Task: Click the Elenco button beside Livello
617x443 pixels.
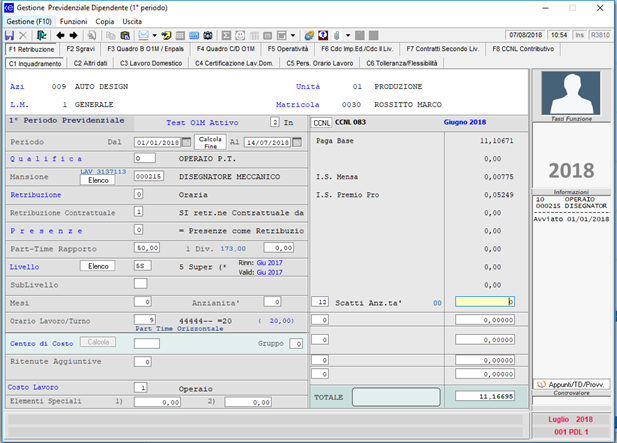Action: pos(98,266)
